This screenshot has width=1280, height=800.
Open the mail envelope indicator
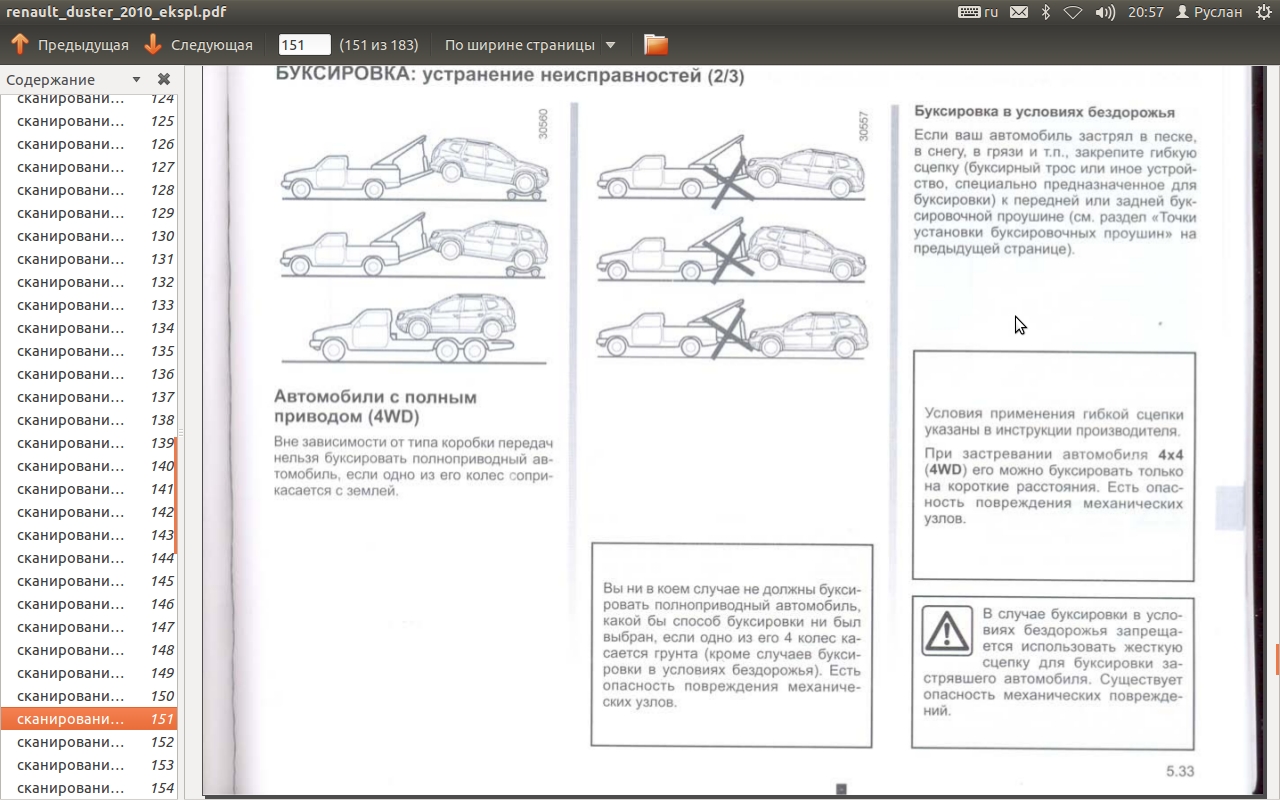1018,12
